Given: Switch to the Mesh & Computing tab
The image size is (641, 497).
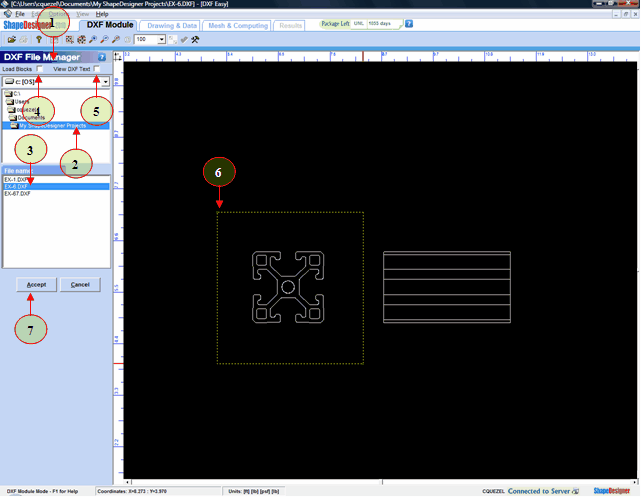Looking at the screenshot, I should pos(238,26).
